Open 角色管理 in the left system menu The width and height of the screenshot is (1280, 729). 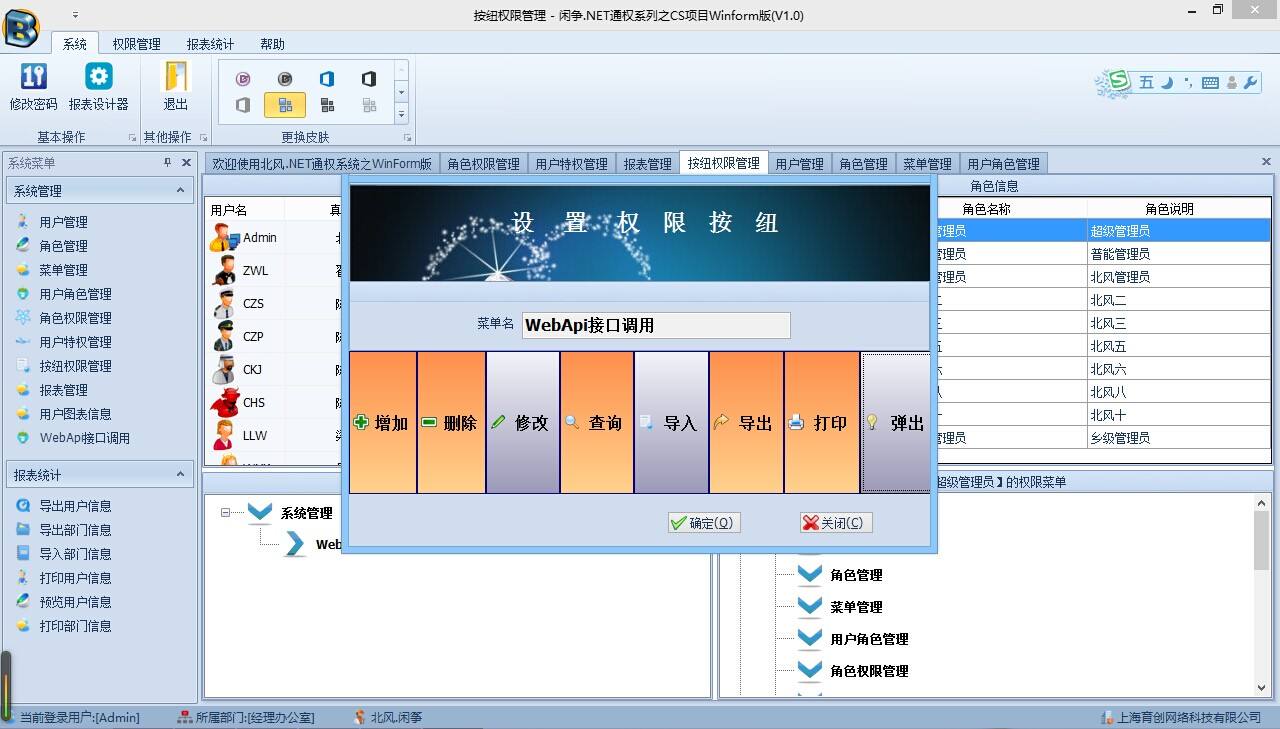click(x=63, y=246)
